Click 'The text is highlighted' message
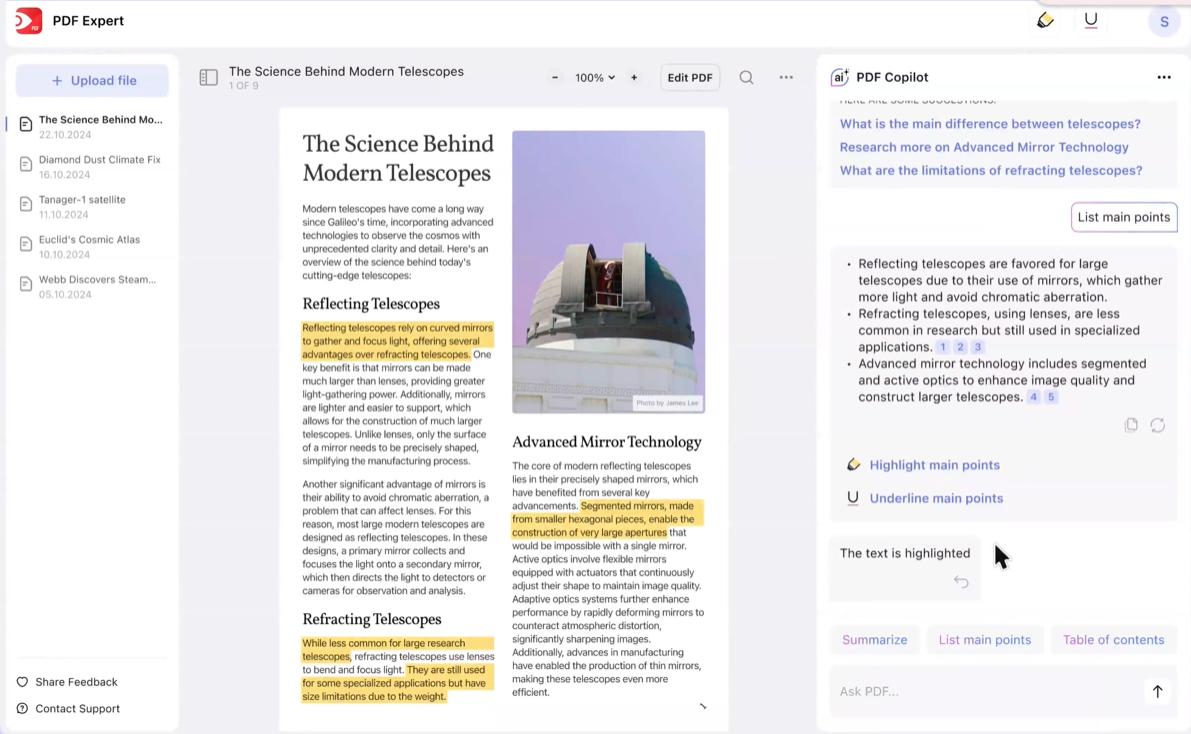This screenshot has width=1191, height=734. [x=905, y=553]
